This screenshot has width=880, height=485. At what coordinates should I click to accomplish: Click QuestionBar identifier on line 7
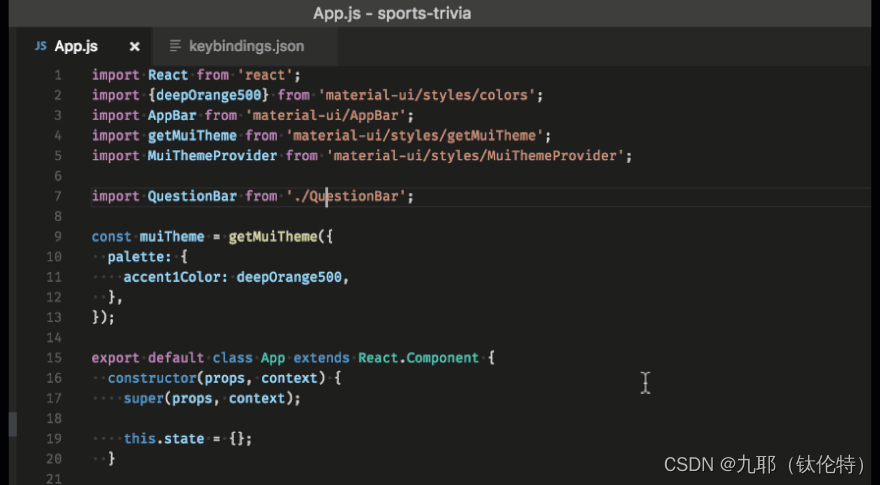click(x=192, y=196)
